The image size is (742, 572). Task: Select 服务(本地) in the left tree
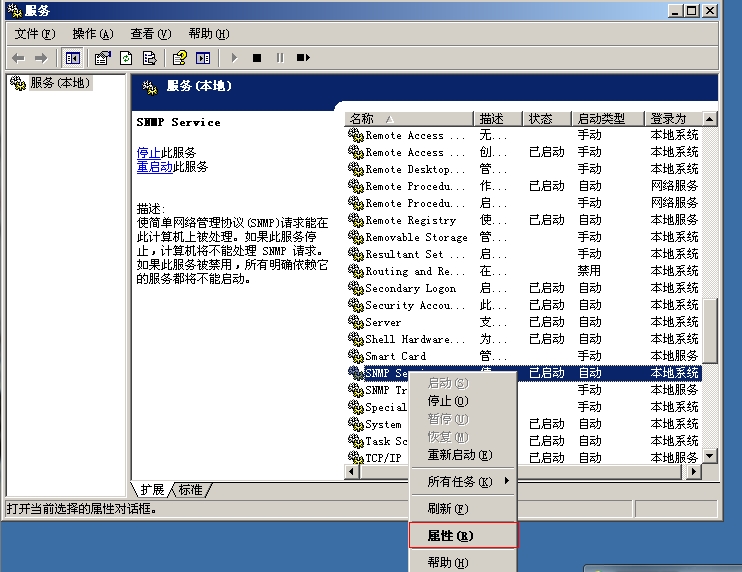[x=60, y=83]
